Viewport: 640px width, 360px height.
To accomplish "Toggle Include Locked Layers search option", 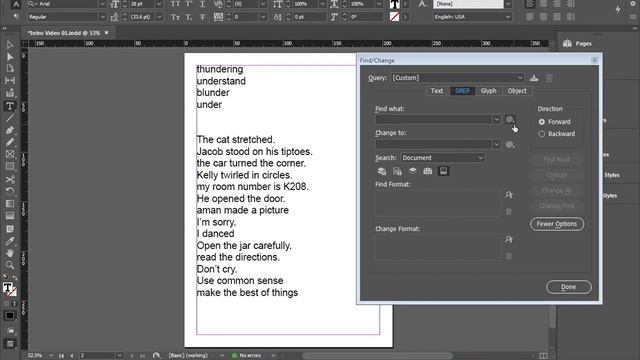I will click(382, 171).
